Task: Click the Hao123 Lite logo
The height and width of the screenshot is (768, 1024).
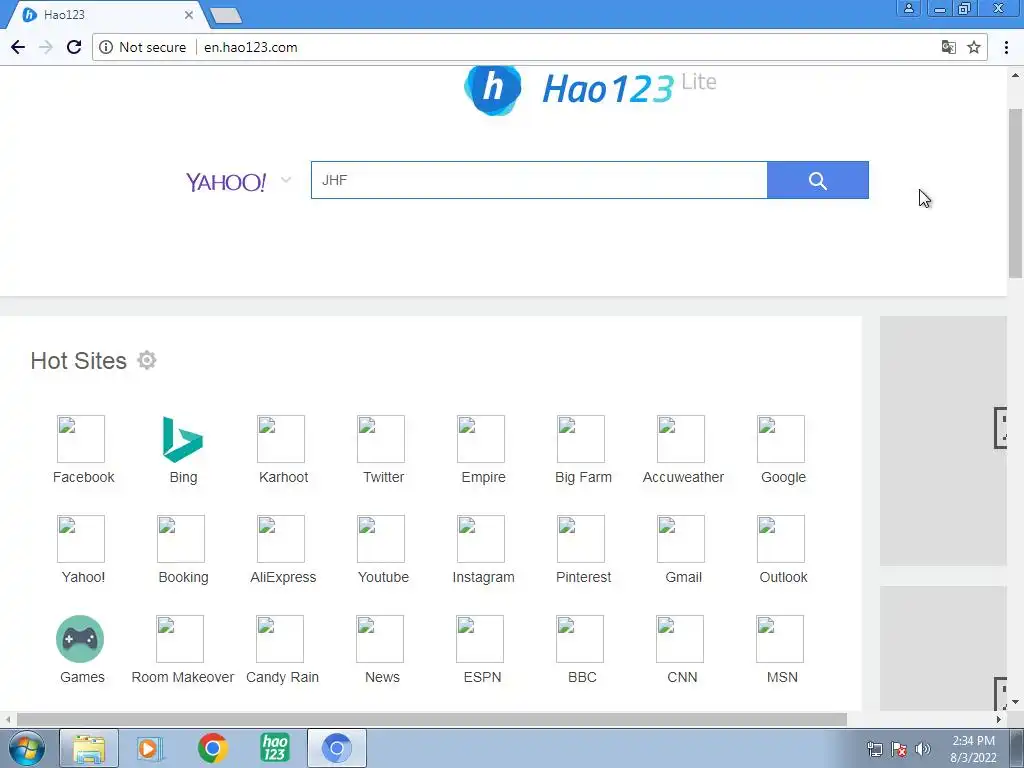Action: pos(590,89)
